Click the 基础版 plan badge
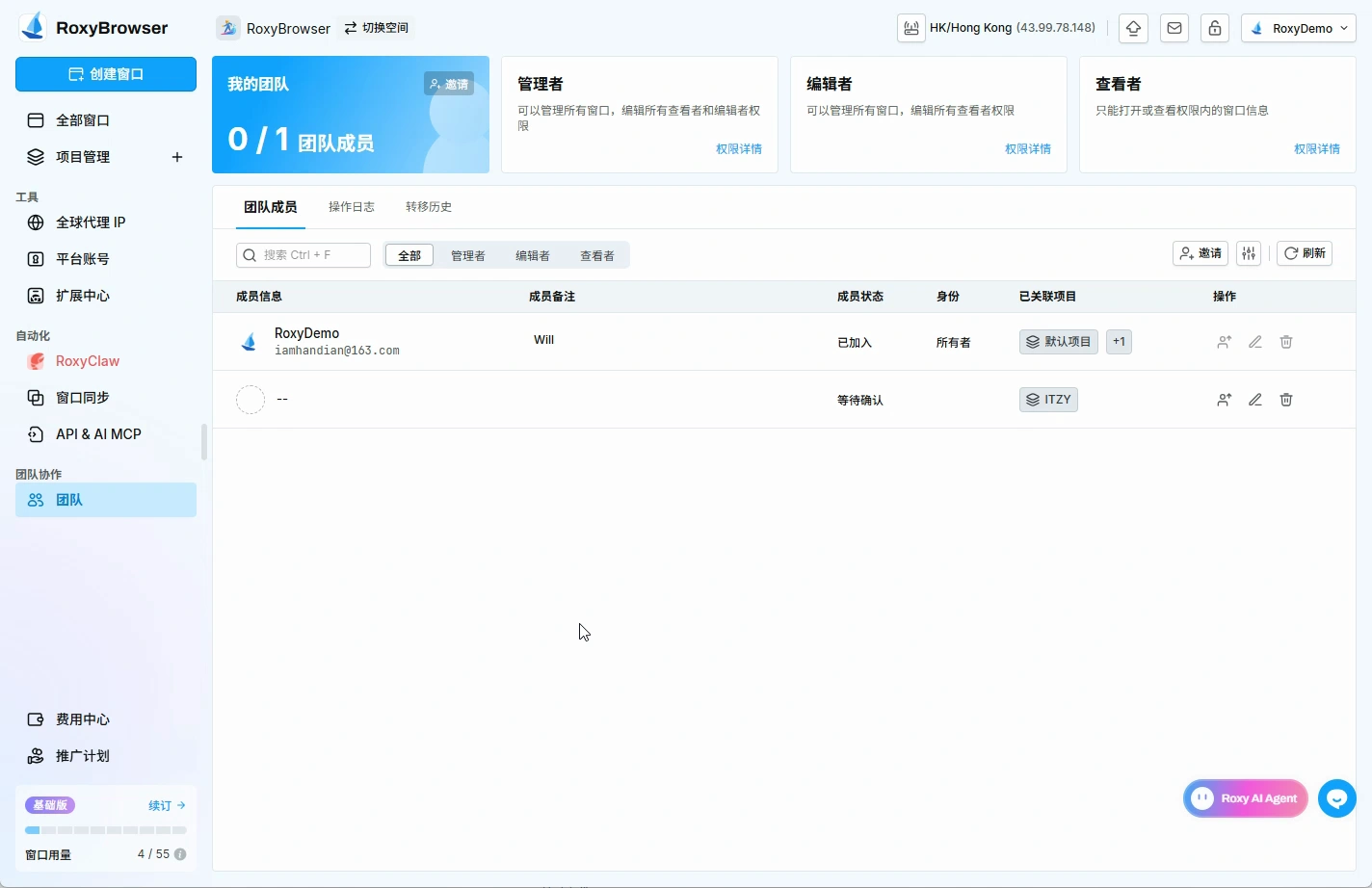Screen dimensions: 1372x888 (x=50, y=805)
